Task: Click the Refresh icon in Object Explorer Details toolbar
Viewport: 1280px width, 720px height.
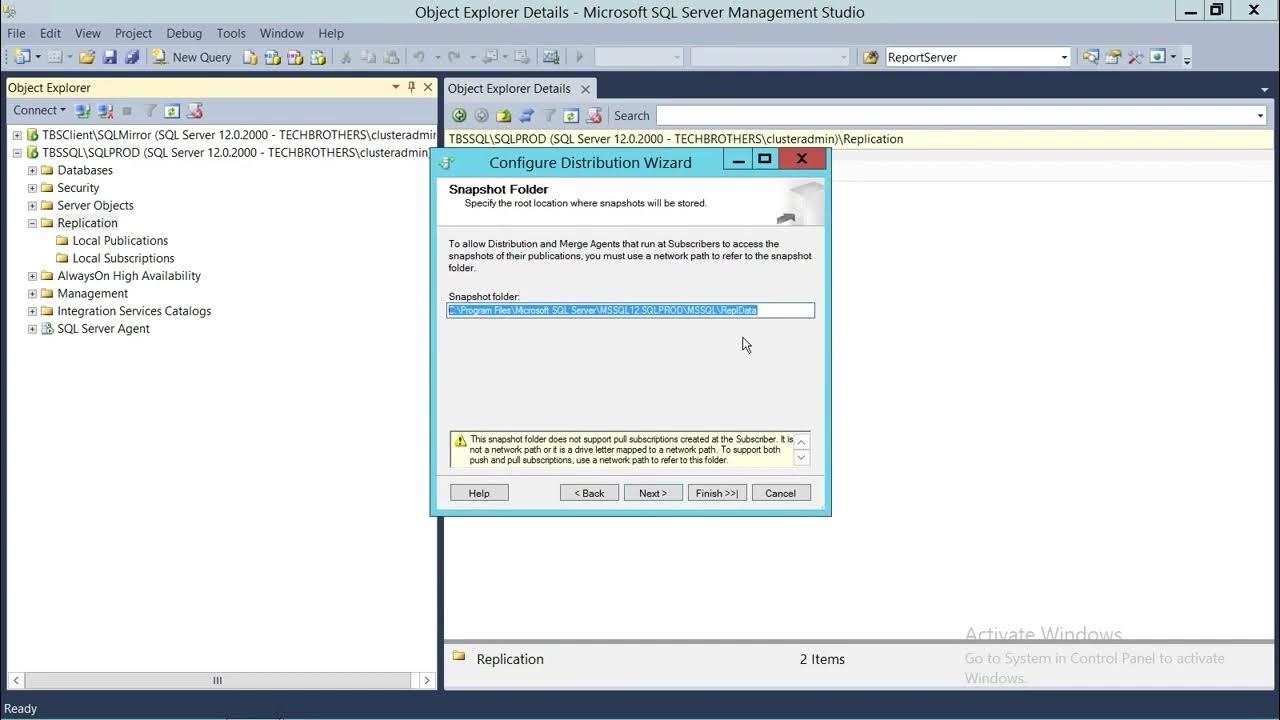Action: pos(571,116)
